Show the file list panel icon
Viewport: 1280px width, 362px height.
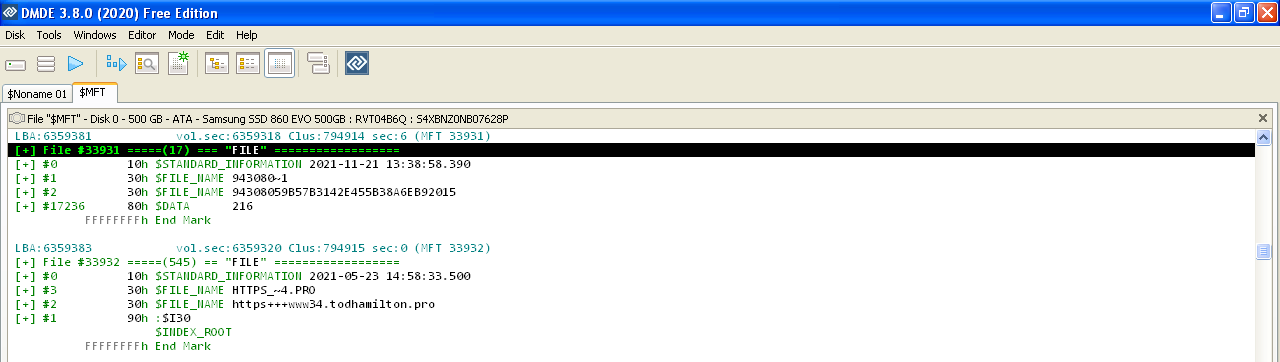(x=247, y=64)
